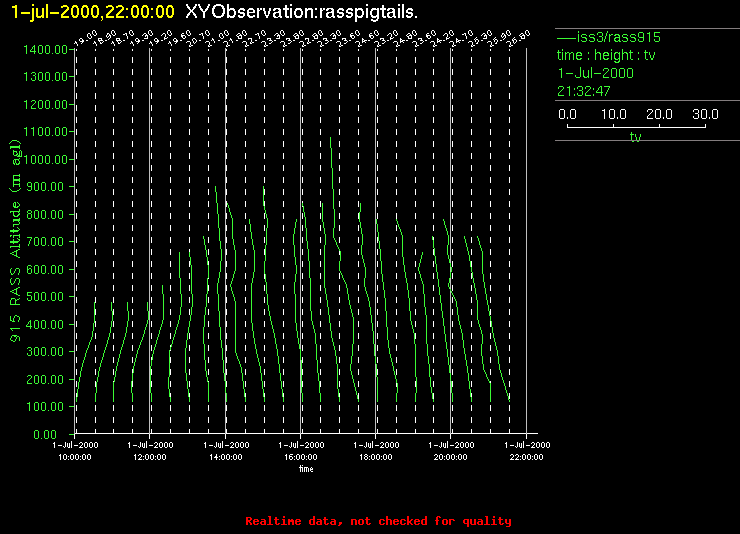Click the '22:00:00' time axis label
Image resolution: width=740 pixels, height=534 pixels.
(526, 457)
